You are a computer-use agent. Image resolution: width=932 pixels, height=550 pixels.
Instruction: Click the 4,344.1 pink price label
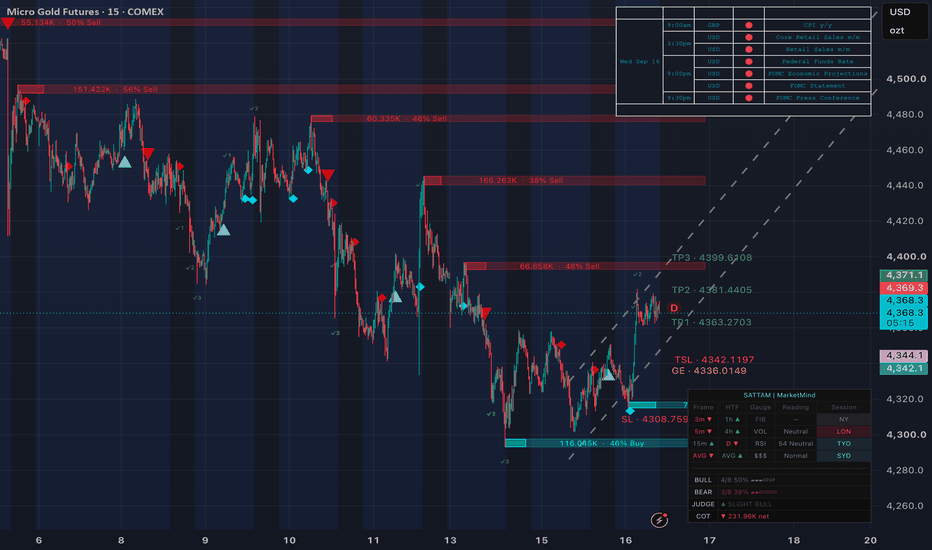point(903,356)
